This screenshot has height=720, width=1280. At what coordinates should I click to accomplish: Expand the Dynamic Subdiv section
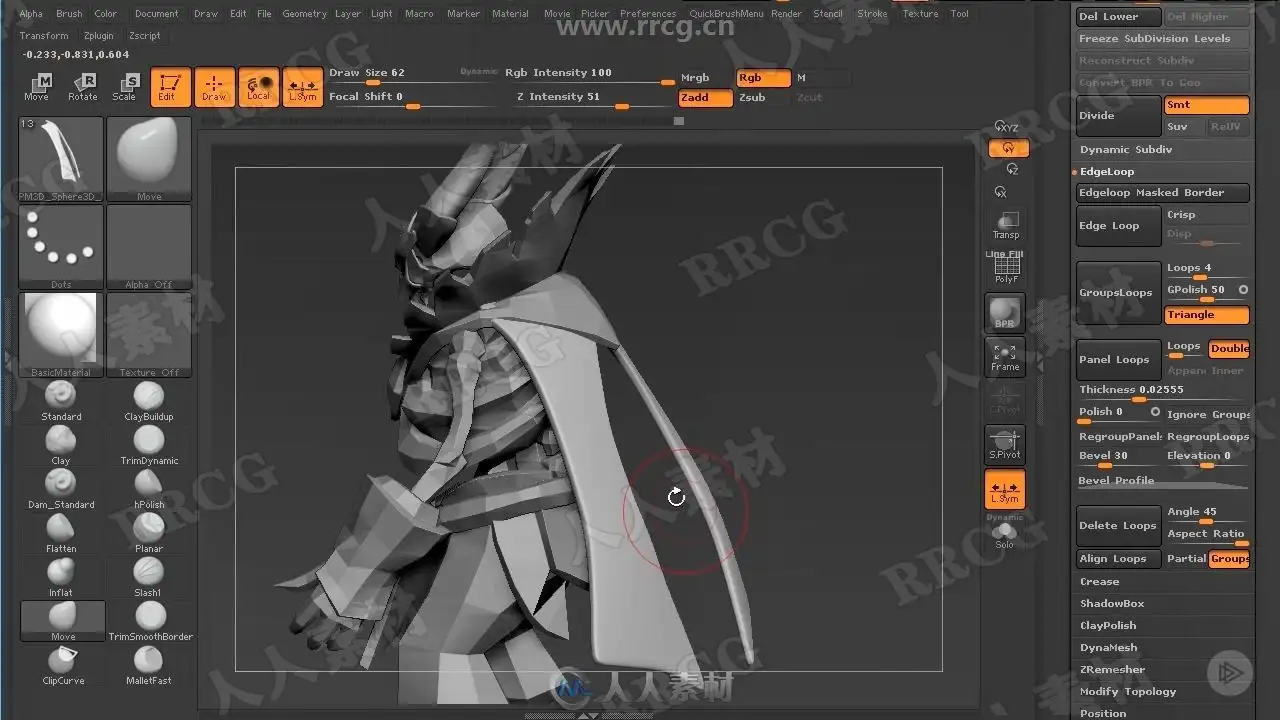1126,150
